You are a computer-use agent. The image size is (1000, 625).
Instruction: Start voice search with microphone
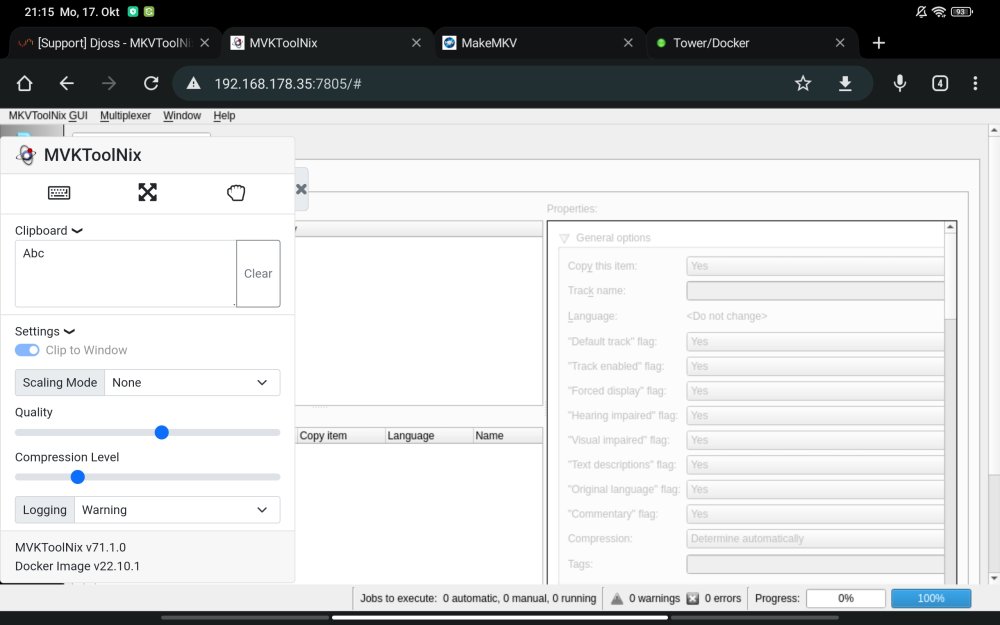[900, 84]
